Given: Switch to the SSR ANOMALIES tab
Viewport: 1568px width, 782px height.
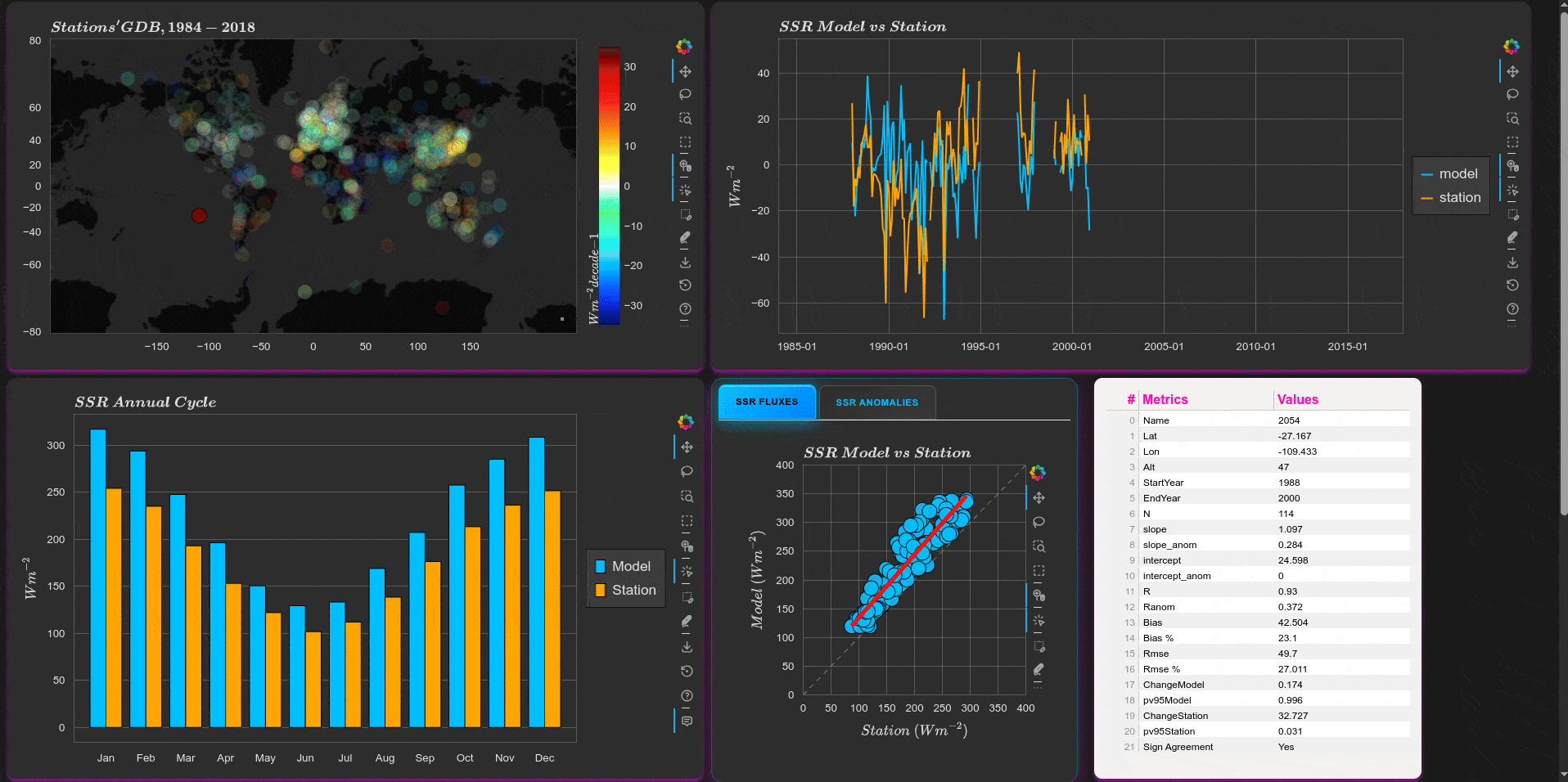Looking at the screenshot, I should (876, 402).
